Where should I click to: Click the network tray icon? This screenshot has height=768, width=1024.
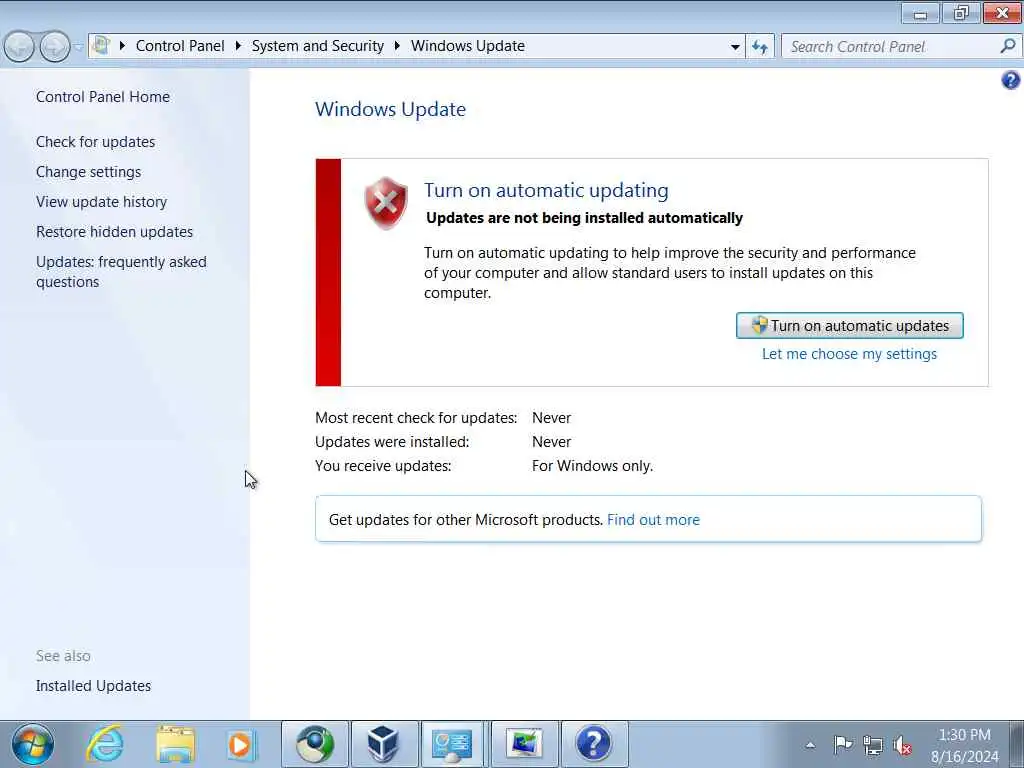tap(872, 745)
